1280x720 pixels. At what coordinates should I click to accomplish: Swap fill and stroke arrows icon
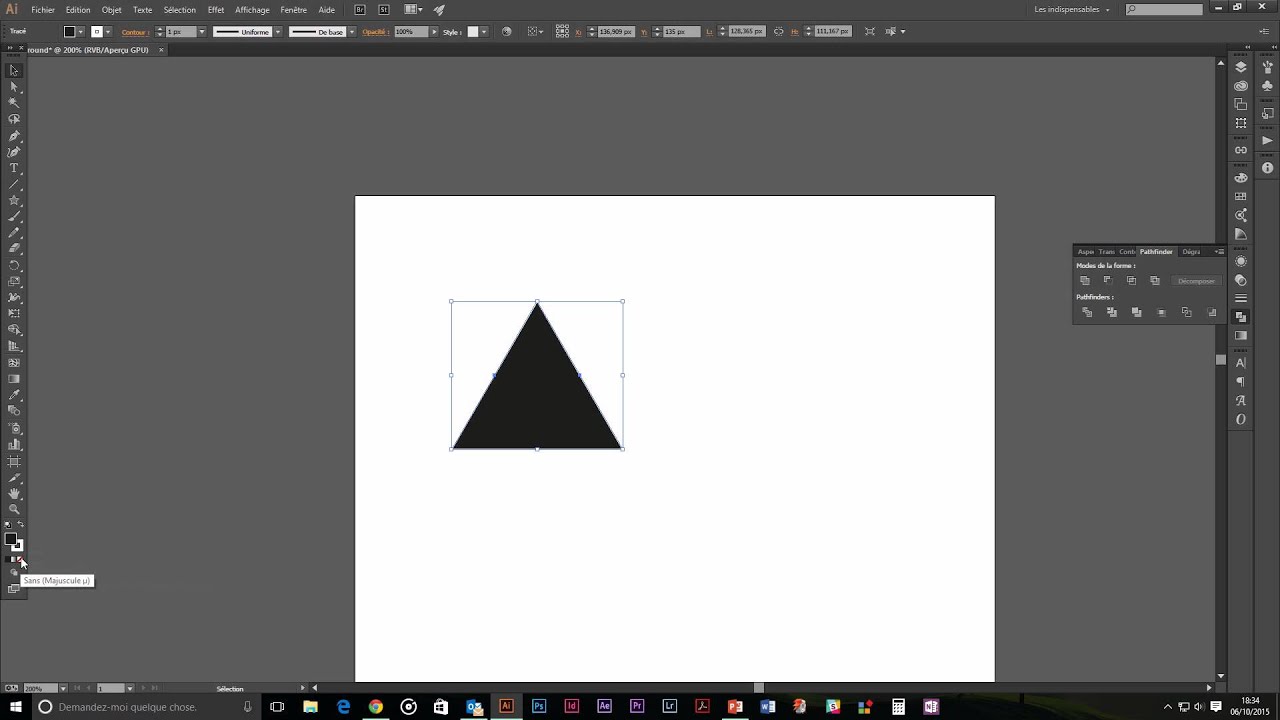(21, 525)
